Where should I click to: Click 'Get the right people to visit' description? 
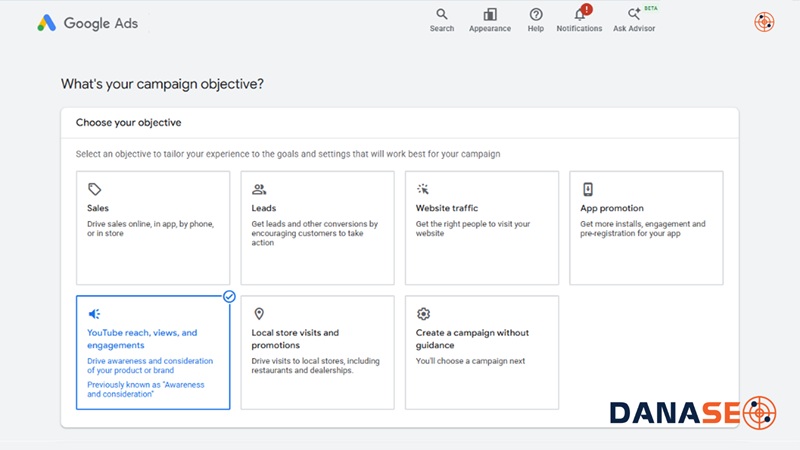click(472, 229)
